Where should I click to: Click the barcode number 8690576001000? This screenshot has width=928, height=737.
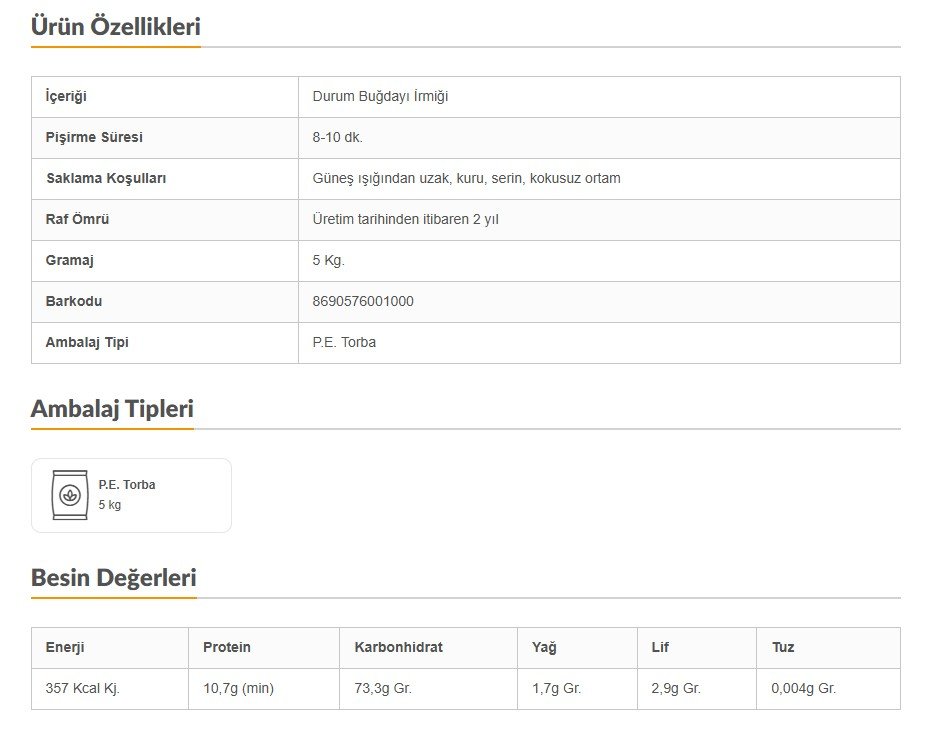(363, 301)
